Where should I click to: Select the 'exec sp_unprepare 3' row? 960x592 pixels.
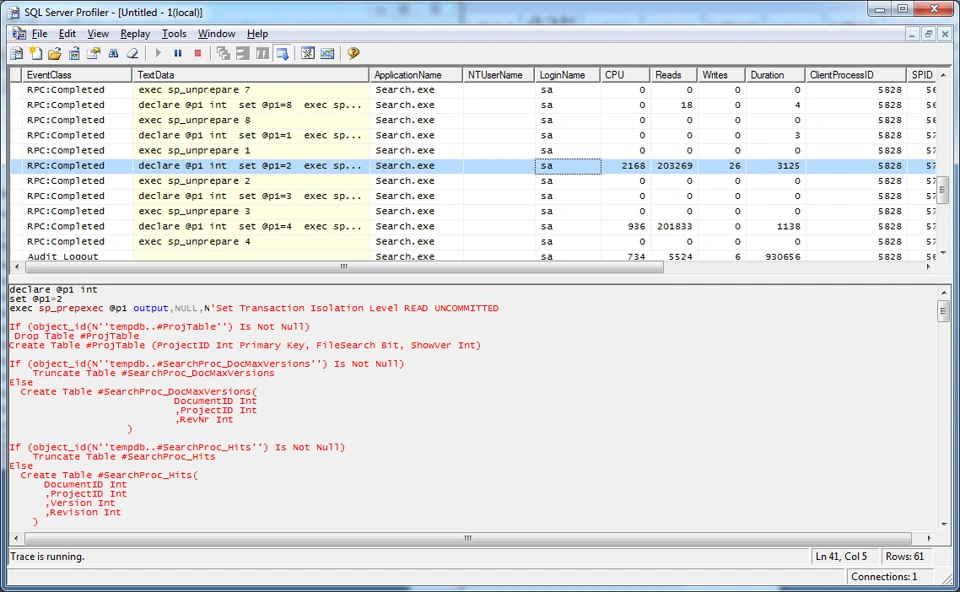[x=473, y=211]
